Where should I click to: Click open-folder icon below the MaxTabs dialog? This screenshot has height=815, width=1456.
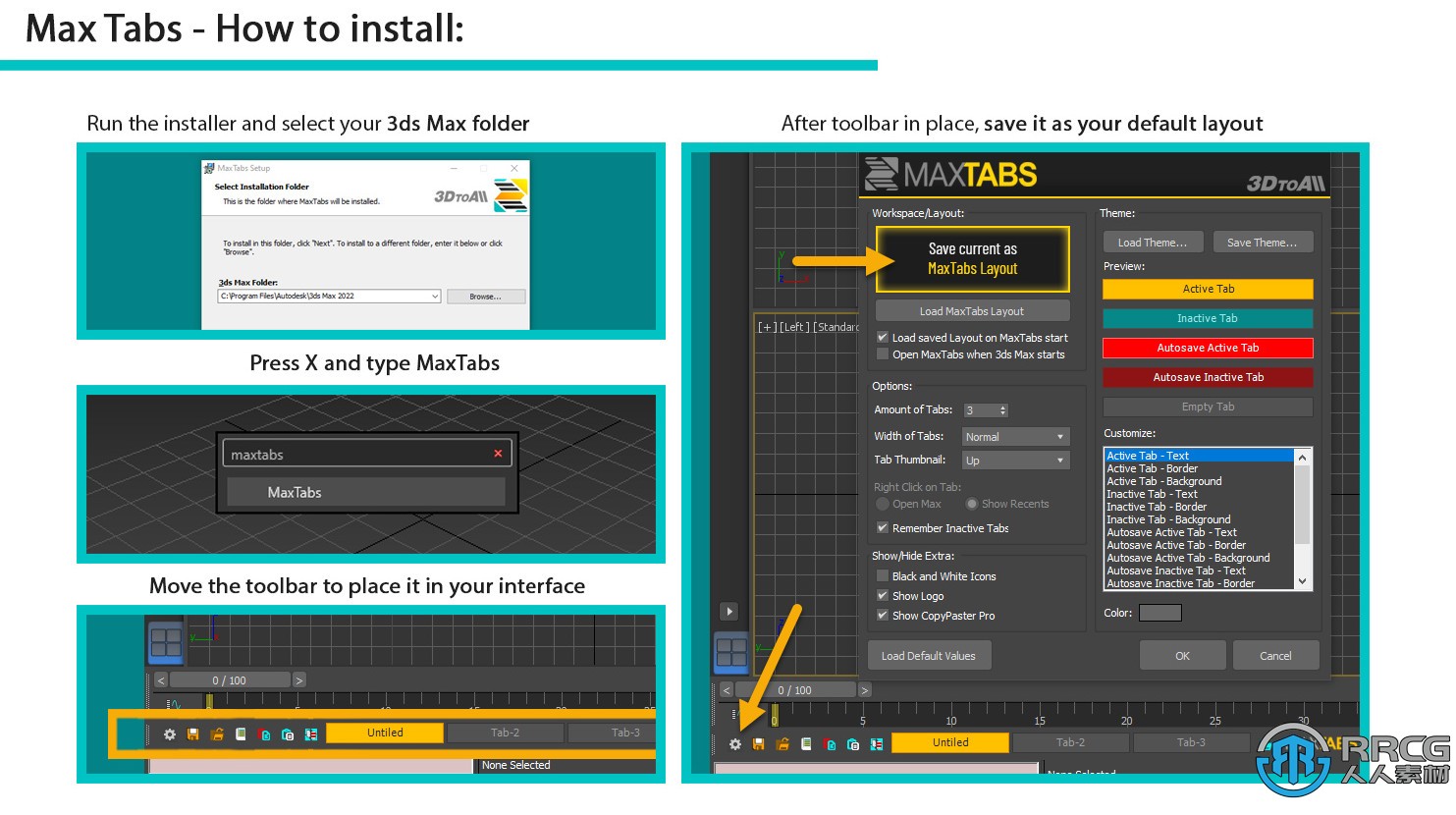pyautogui.click(x=782, y=744)
